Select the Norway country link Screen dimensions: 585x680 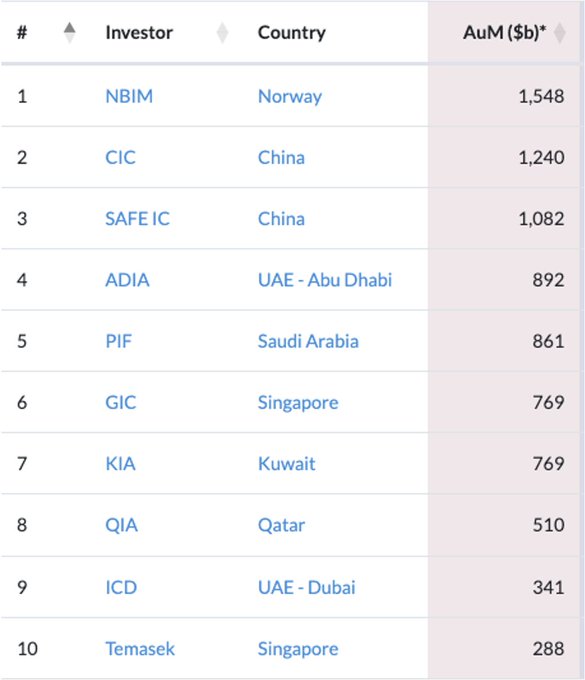(x=290, y=97)
